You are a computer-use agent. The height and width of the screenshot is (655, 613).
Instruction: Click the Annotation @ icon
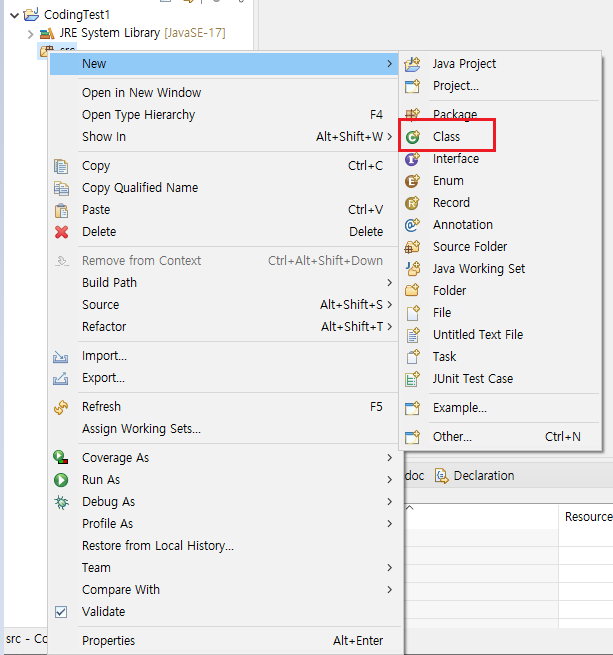pos(412,225)
